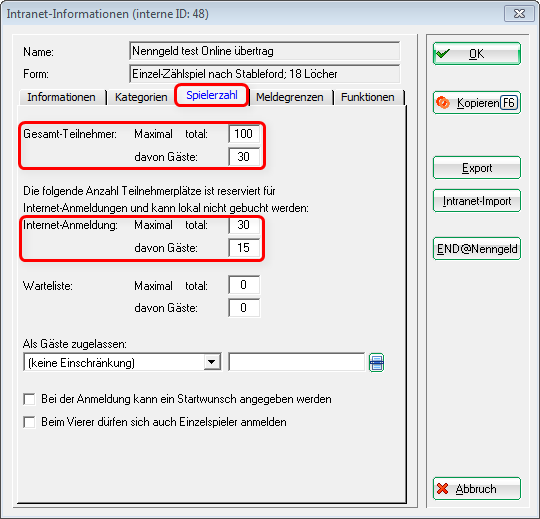Click the END@Nenngeld button
Screen dimensions: 540x519
[477, 249]
